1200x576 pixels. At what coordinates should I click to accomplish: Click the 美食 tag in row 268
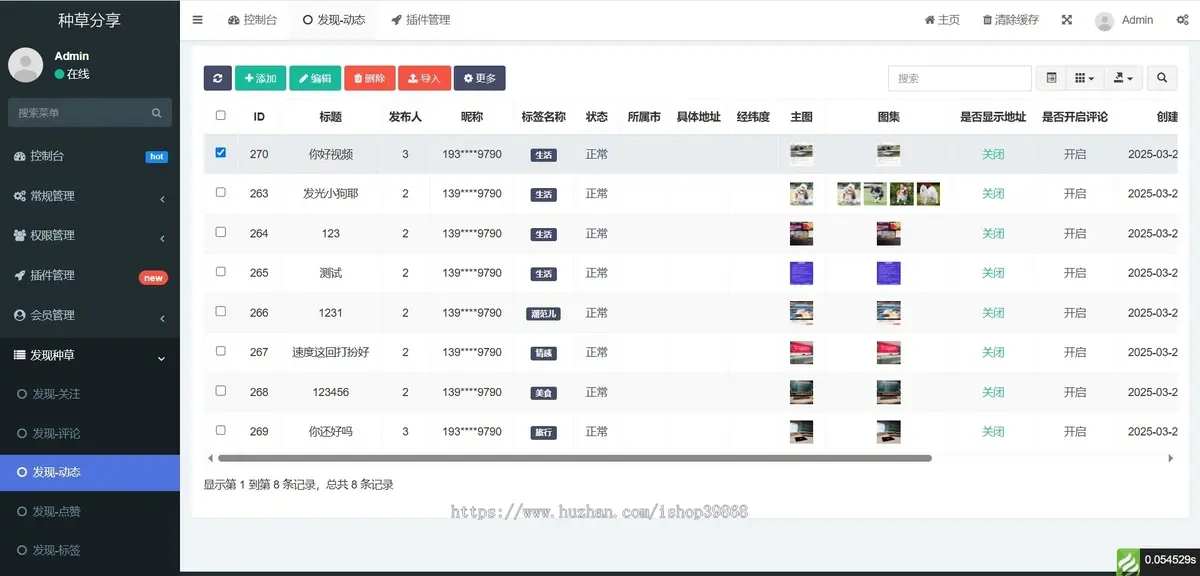pyautogui.click(x=543, y=393)
